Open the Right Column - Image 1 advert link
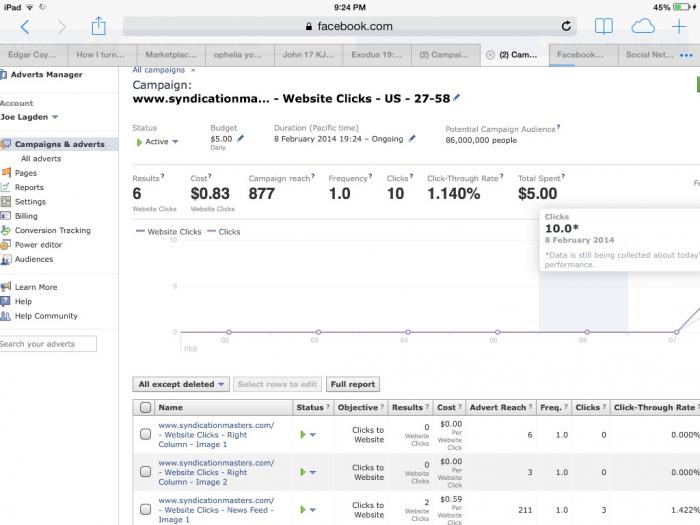700x525 pixels. click(x=216, y=434)
